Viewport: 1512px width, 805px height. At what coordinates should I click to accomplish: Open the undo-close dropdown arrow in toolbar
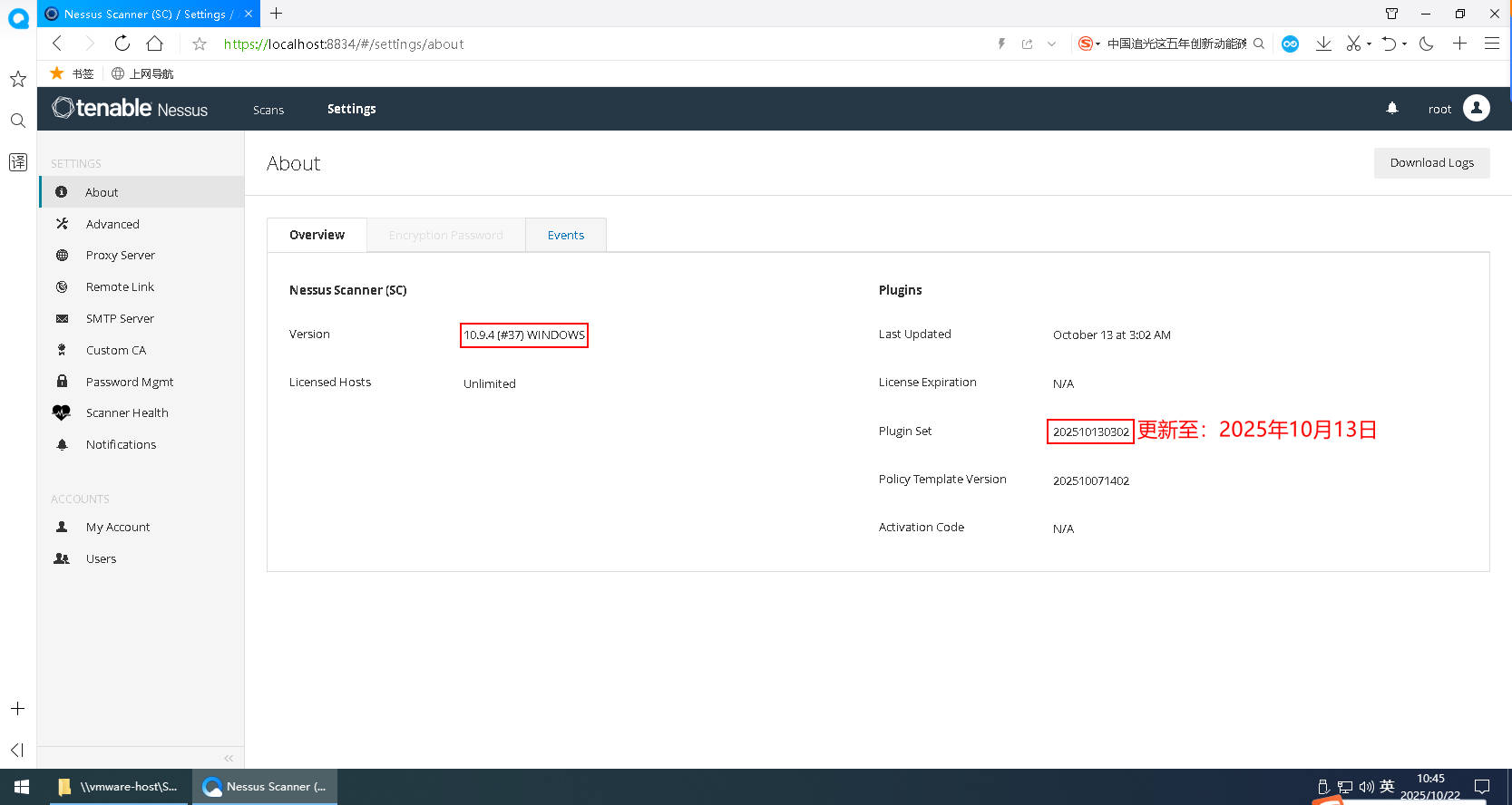1404,44
